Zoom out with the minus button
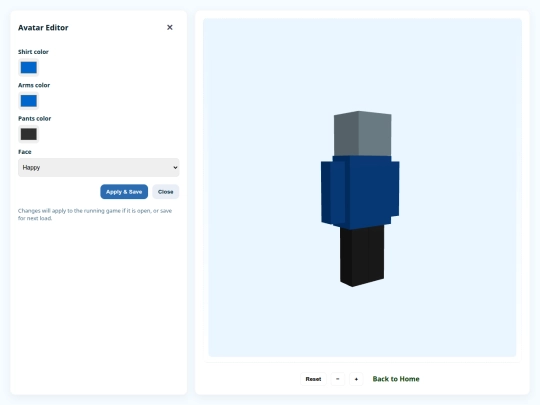 tap(338, 379)
